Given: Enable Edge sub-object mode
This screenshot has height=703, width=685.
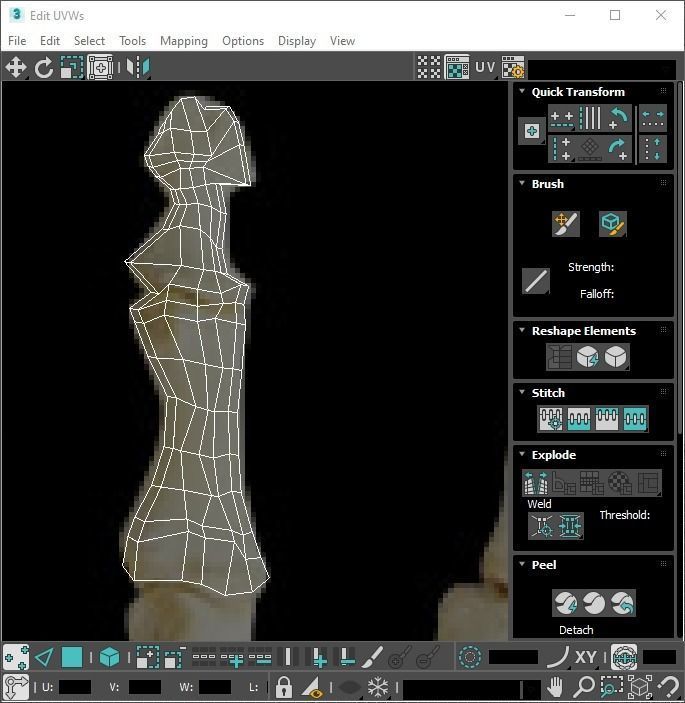Looking at the screenshot, I should pos(44,657).
